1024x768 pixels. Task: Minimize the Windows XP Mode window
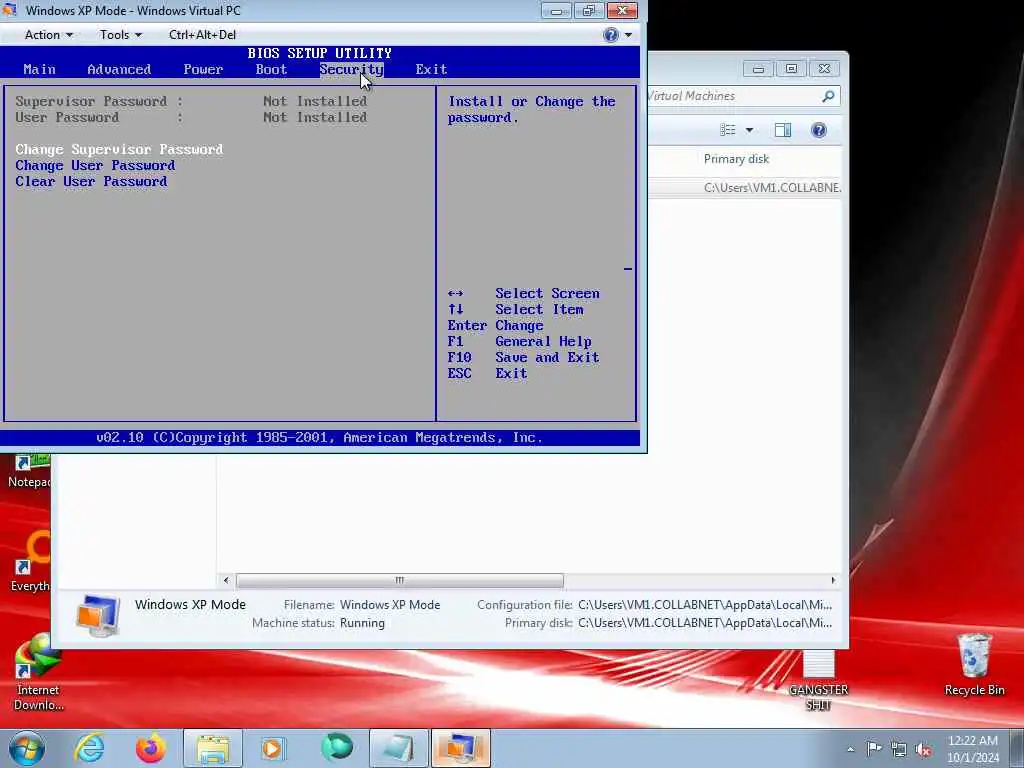(556, 10)
